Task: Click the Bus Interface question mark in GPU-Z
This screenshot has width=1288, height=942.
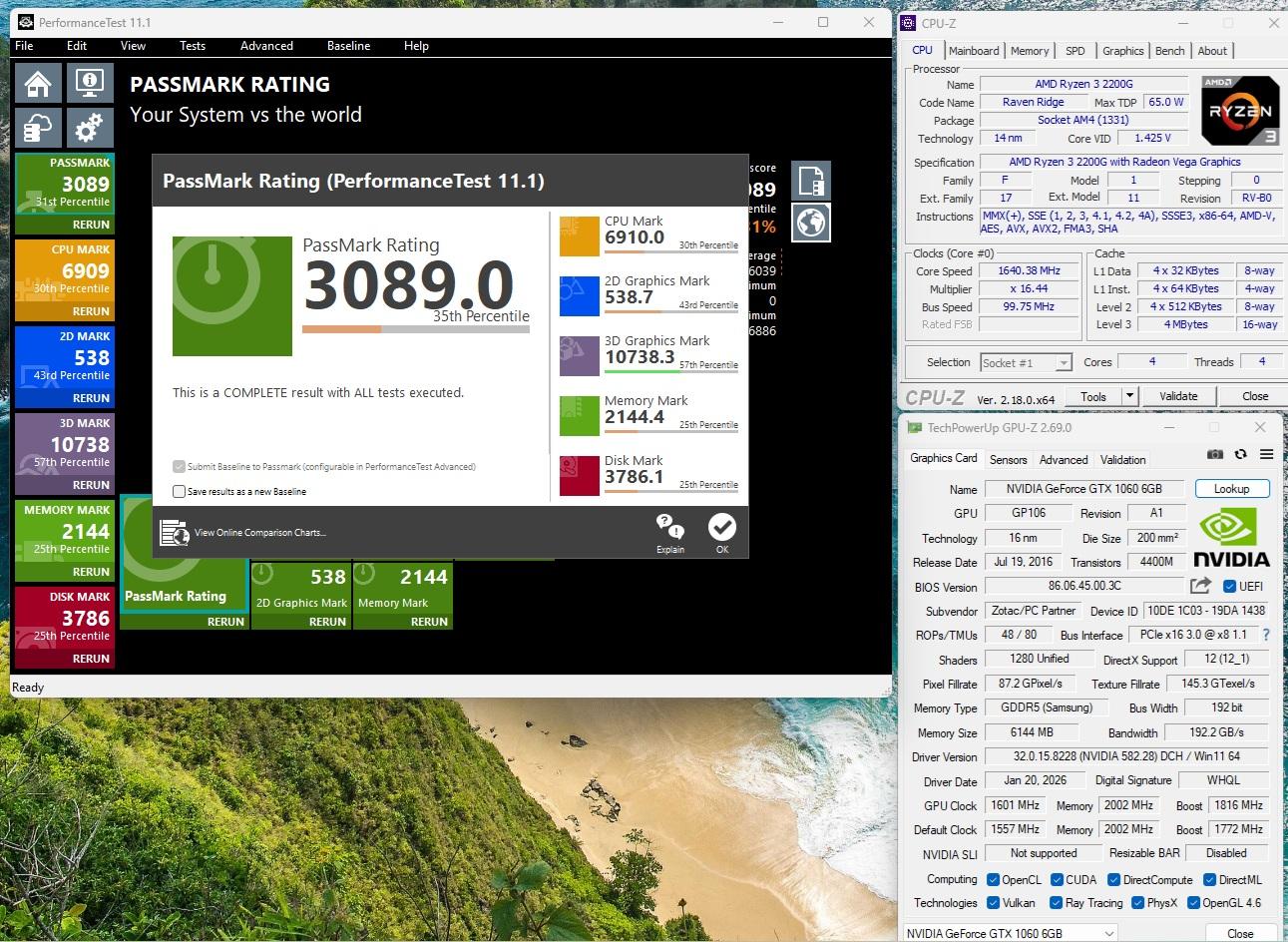Action: click(1266, 635)
